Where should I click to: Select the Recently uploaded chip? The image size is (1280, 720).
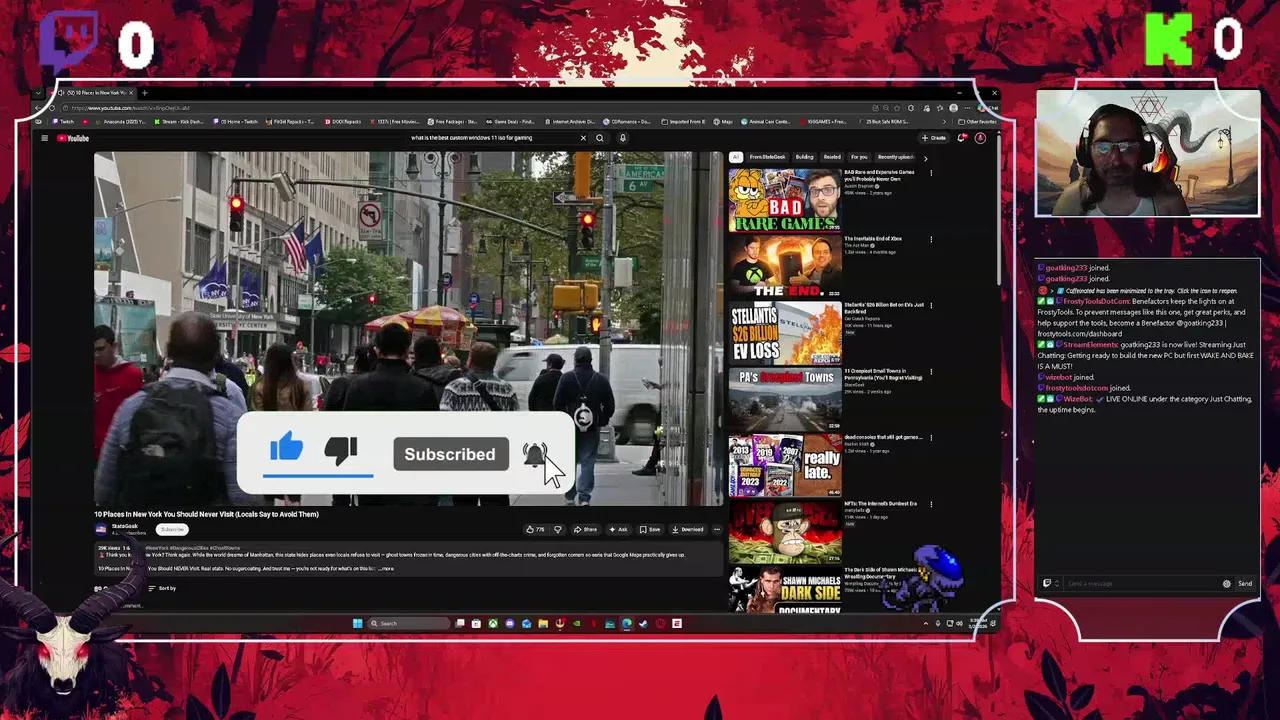[896, 157]
